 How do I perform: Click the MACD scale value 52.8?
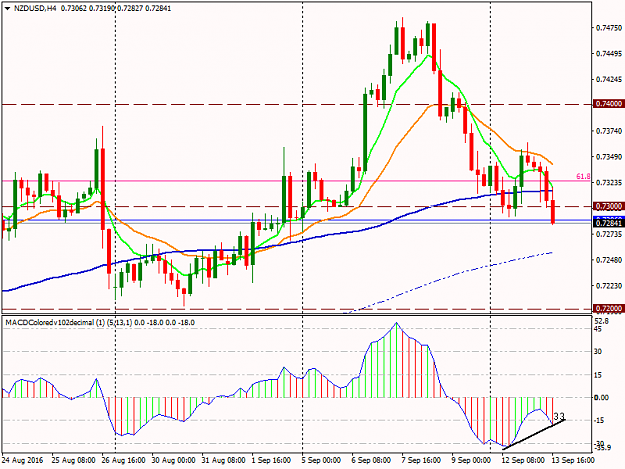tap(601, 321)
